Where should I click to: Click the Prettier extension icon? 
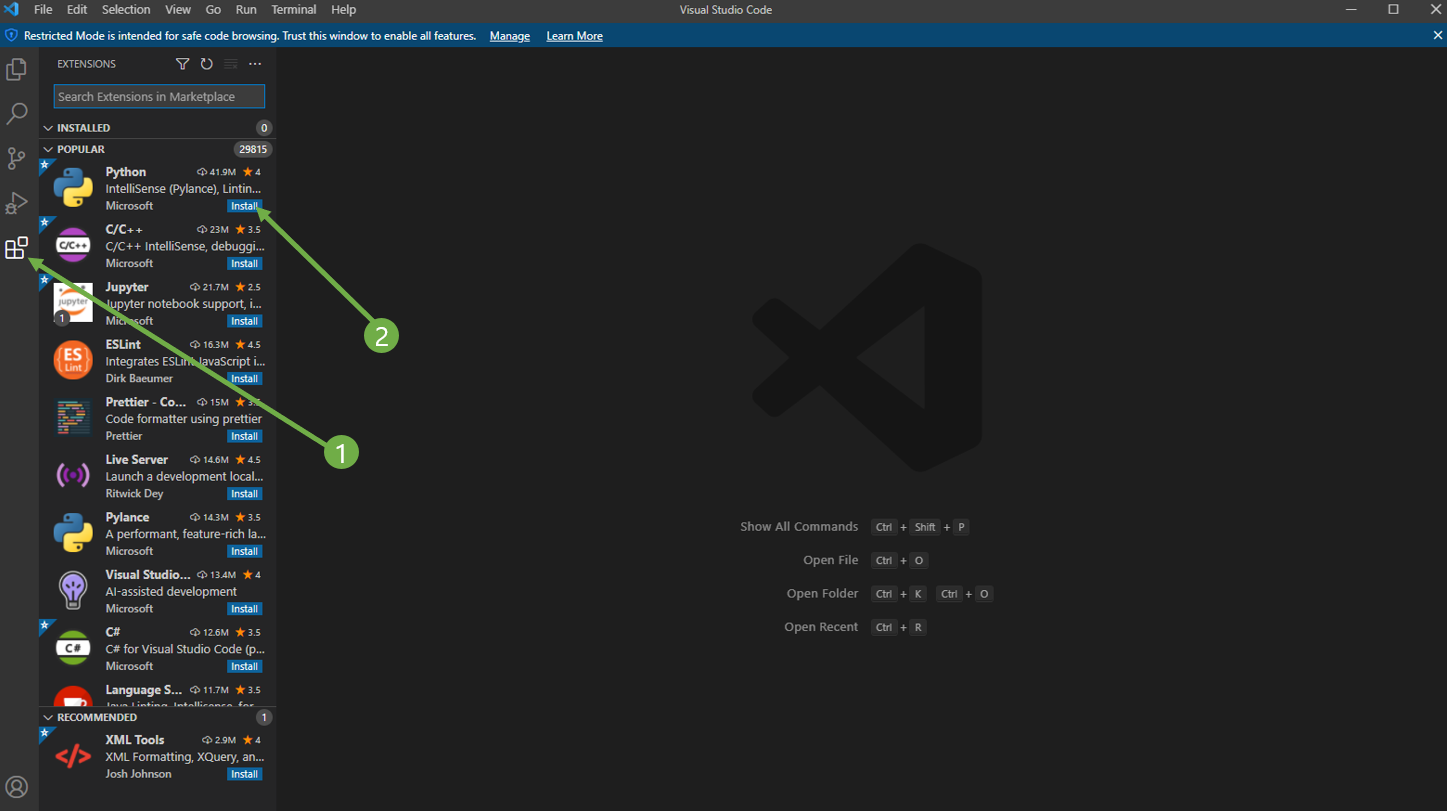[73, 418]
